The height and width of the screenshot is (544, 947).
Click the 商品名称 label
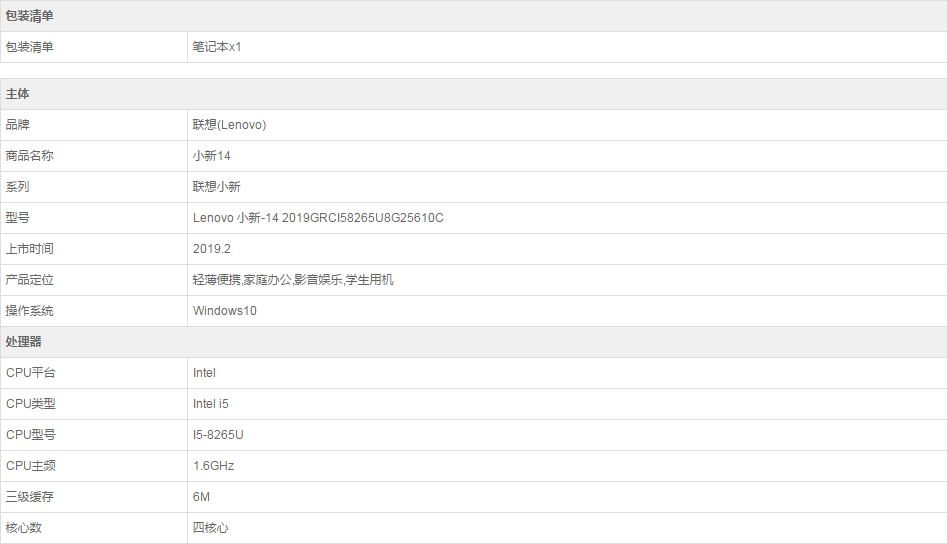(x=30, y=156)
